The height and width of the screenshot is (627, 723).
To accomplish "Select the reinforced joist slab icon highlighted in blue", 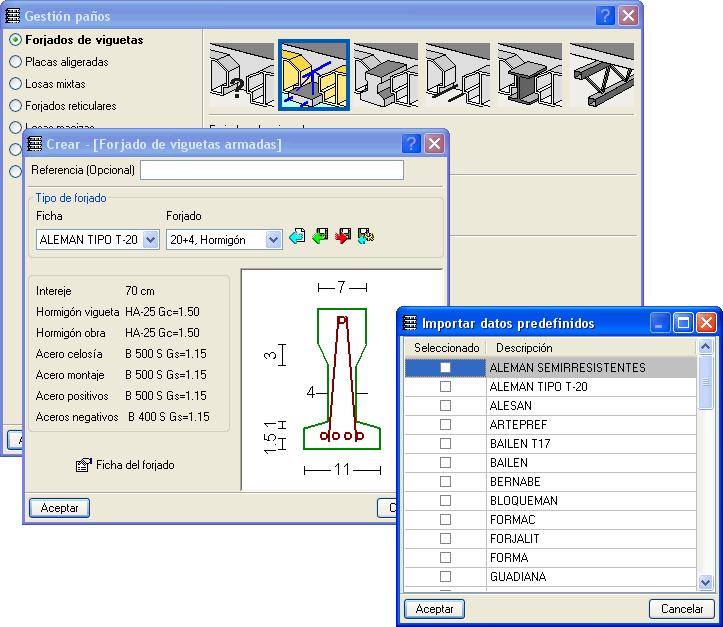I will [x=314, y=75].
